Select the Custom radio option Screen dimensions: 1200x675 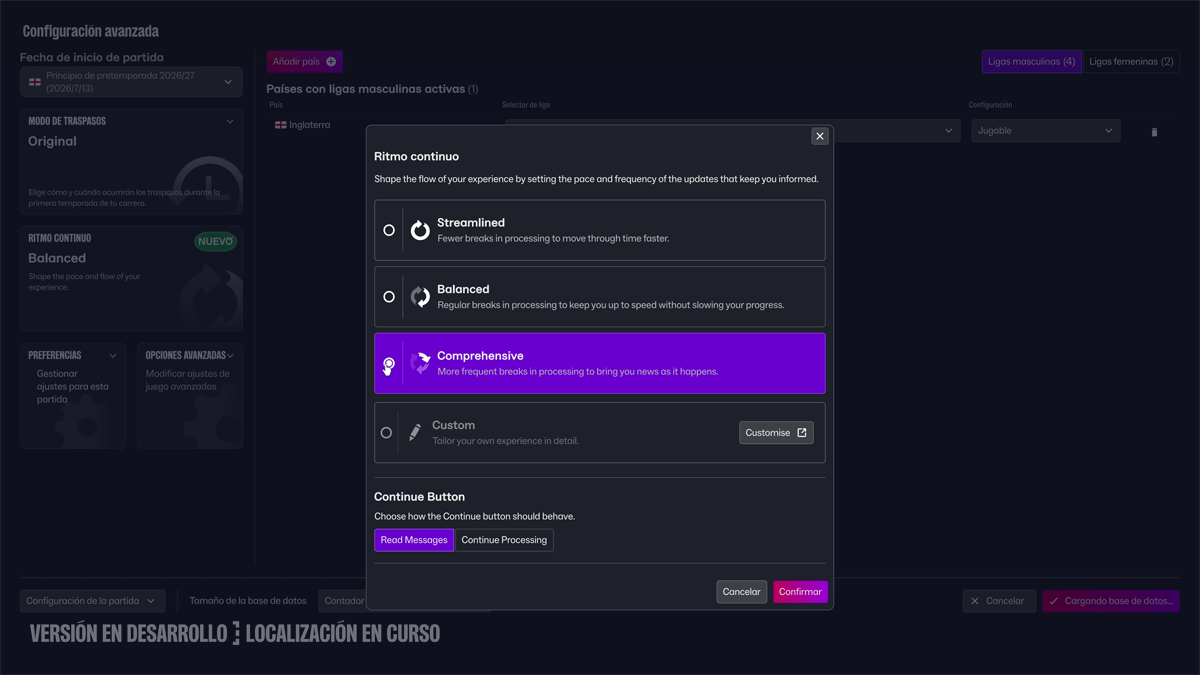pos(386,433)
